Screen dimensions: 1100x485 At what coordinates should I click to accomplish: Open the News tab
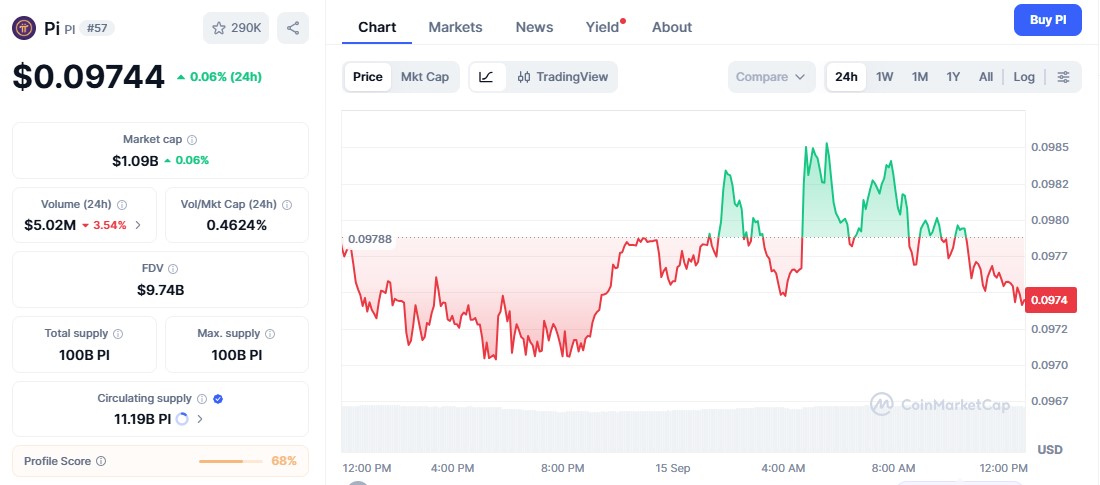click(x=534, y=27)
